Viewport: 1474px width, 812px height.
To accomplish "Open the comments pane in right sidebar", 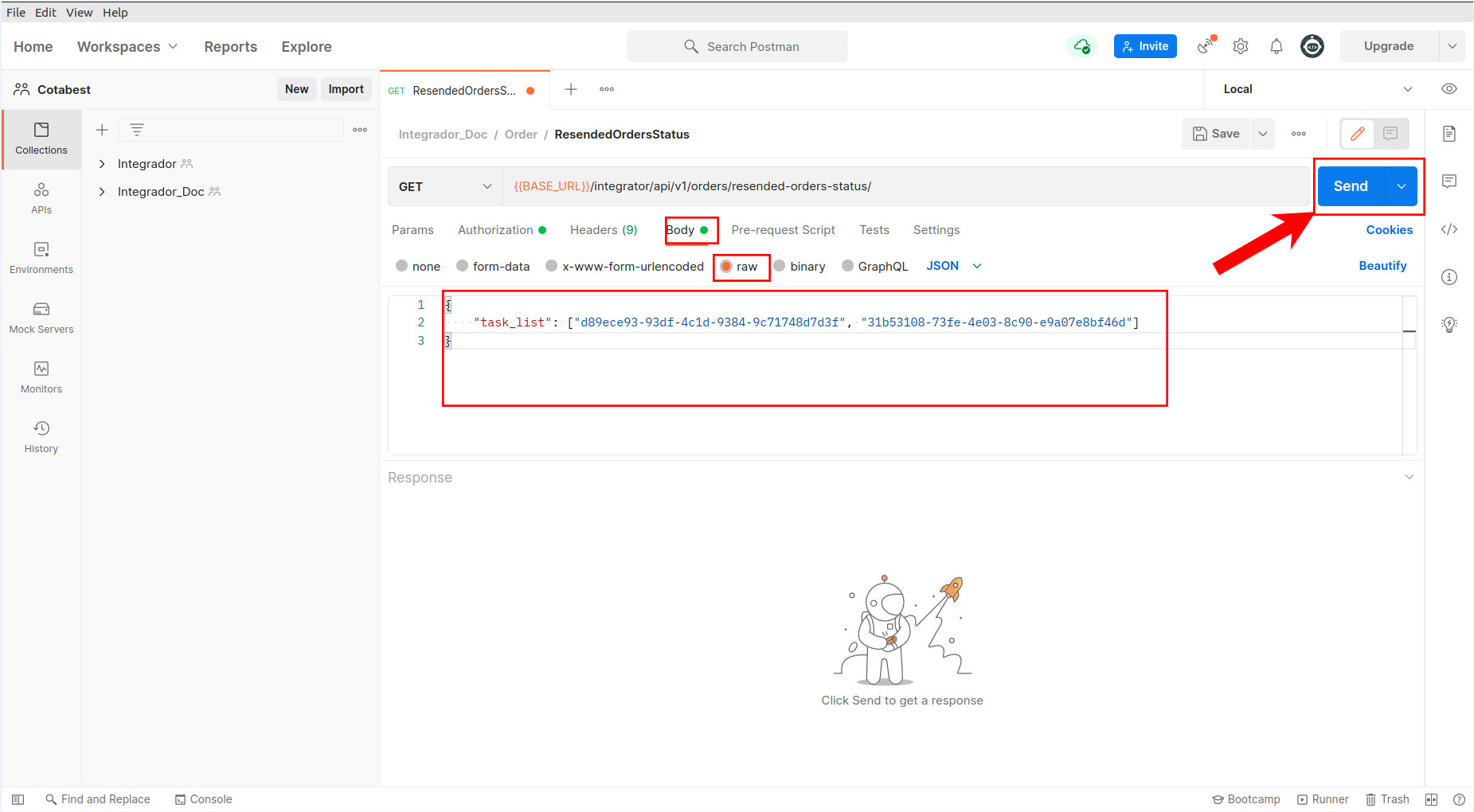I will (1449, 182).
